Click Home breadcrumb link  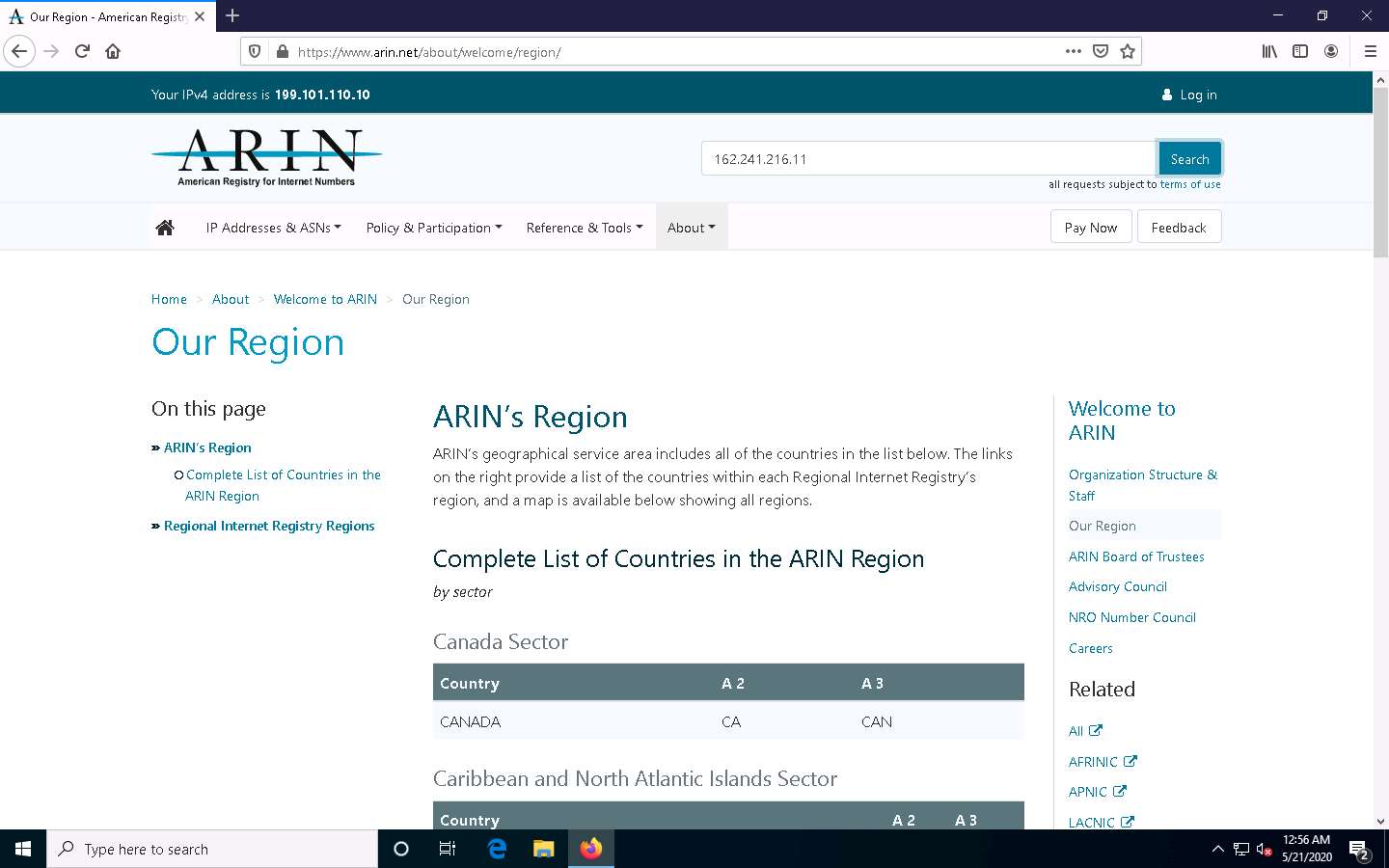pyautogui.click(x=169, y=299)
